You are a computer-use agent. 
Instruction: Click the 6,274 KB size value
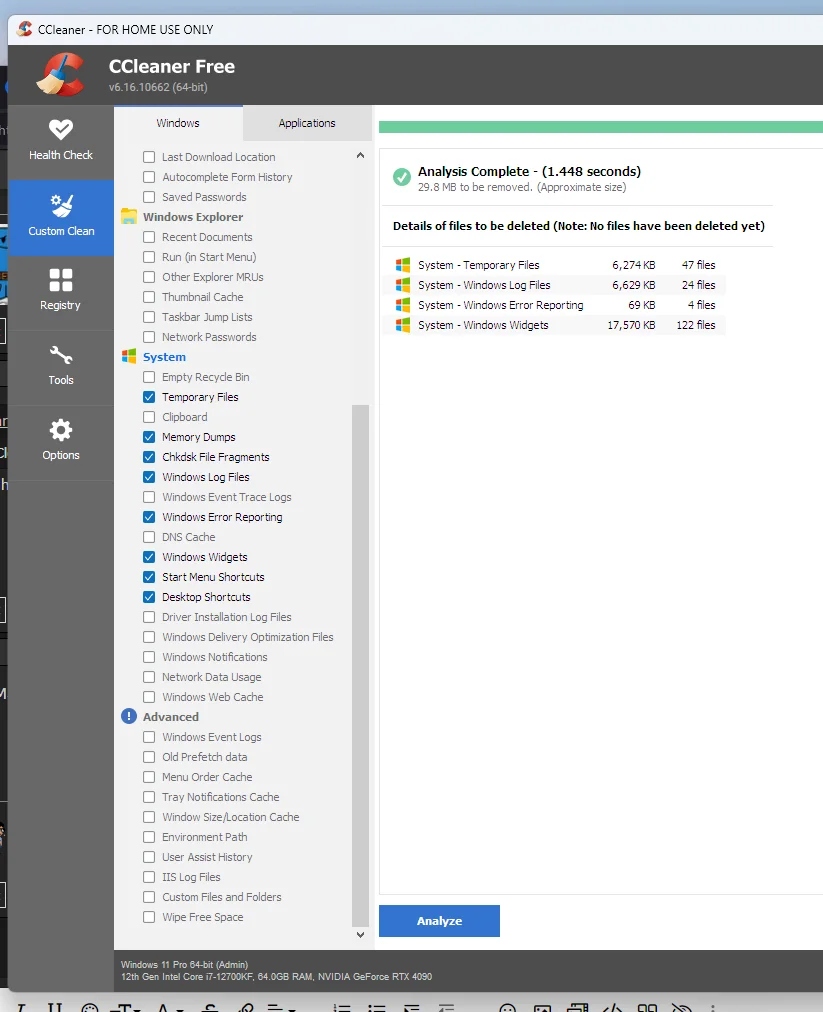coord(633,265)
